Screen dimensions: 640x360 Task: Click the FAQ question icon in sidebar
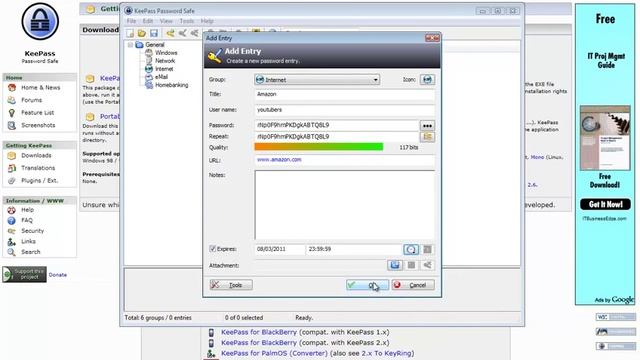tap(11, 220)
